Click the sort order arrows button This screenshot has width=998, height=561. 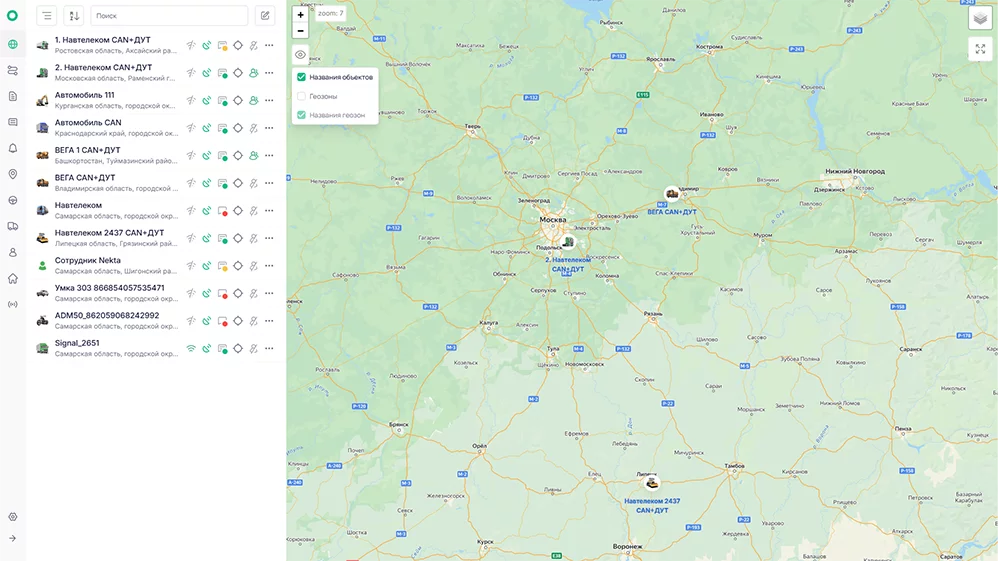74,16
